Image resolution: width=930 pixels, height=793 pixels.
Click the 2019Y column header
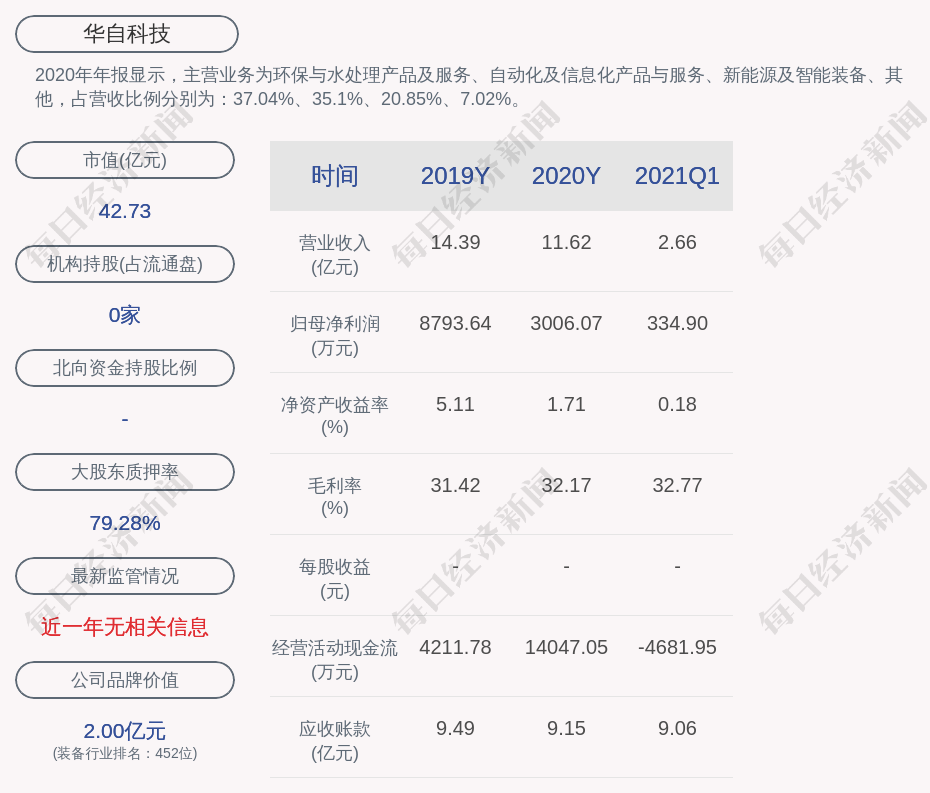click(455, 176)
